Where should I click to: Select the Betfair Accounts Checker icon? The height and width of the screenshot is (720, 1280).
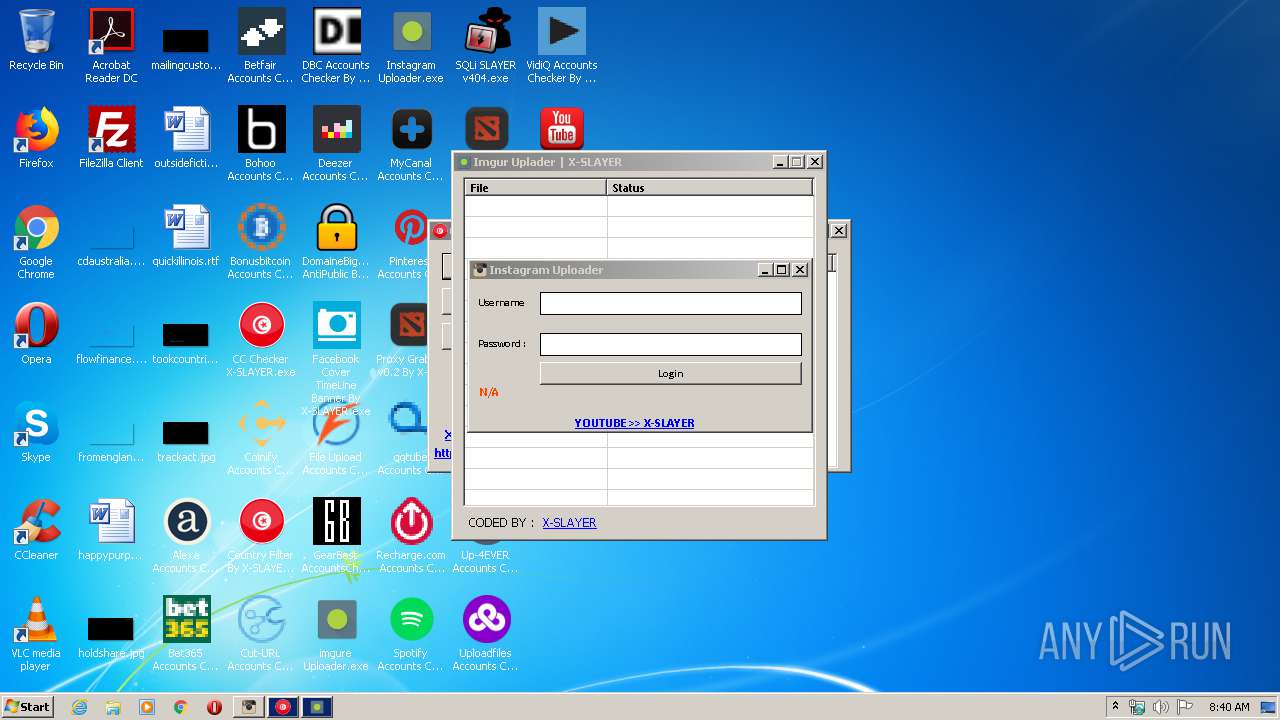(x=261, y=46)
